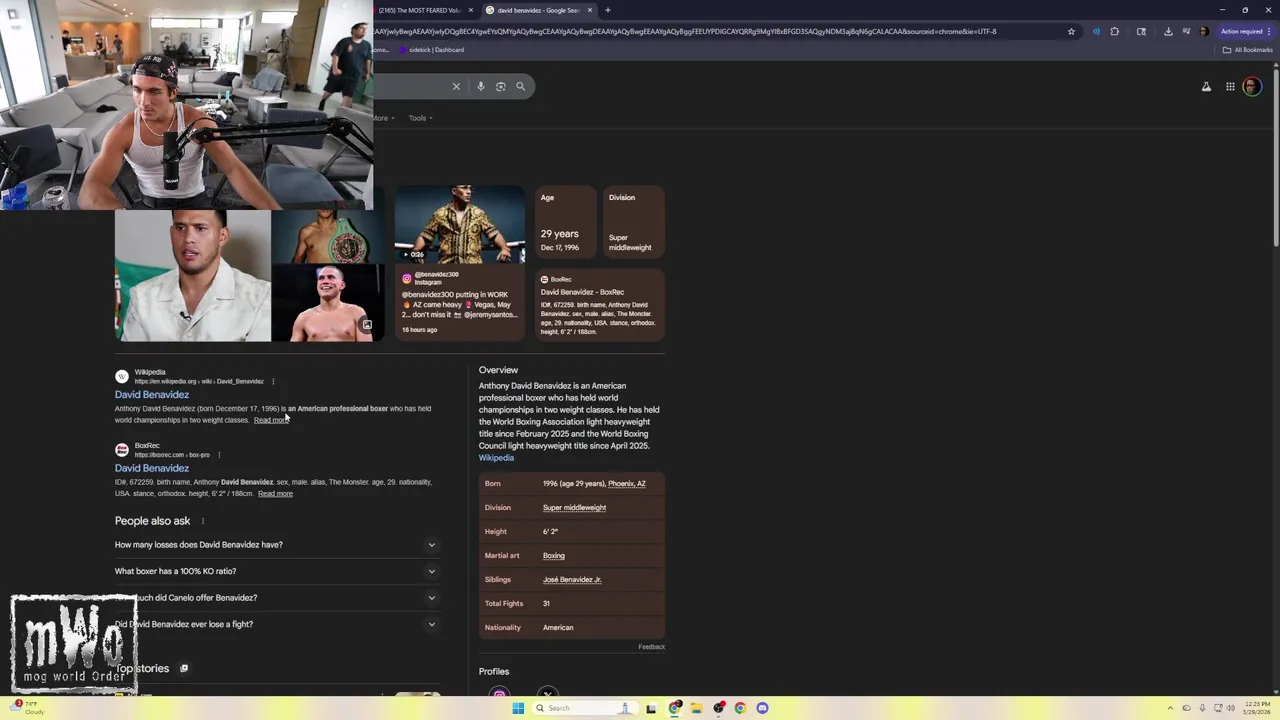
Task: Click 'Total Fights' value 31
Action: (x=546, y=604)
